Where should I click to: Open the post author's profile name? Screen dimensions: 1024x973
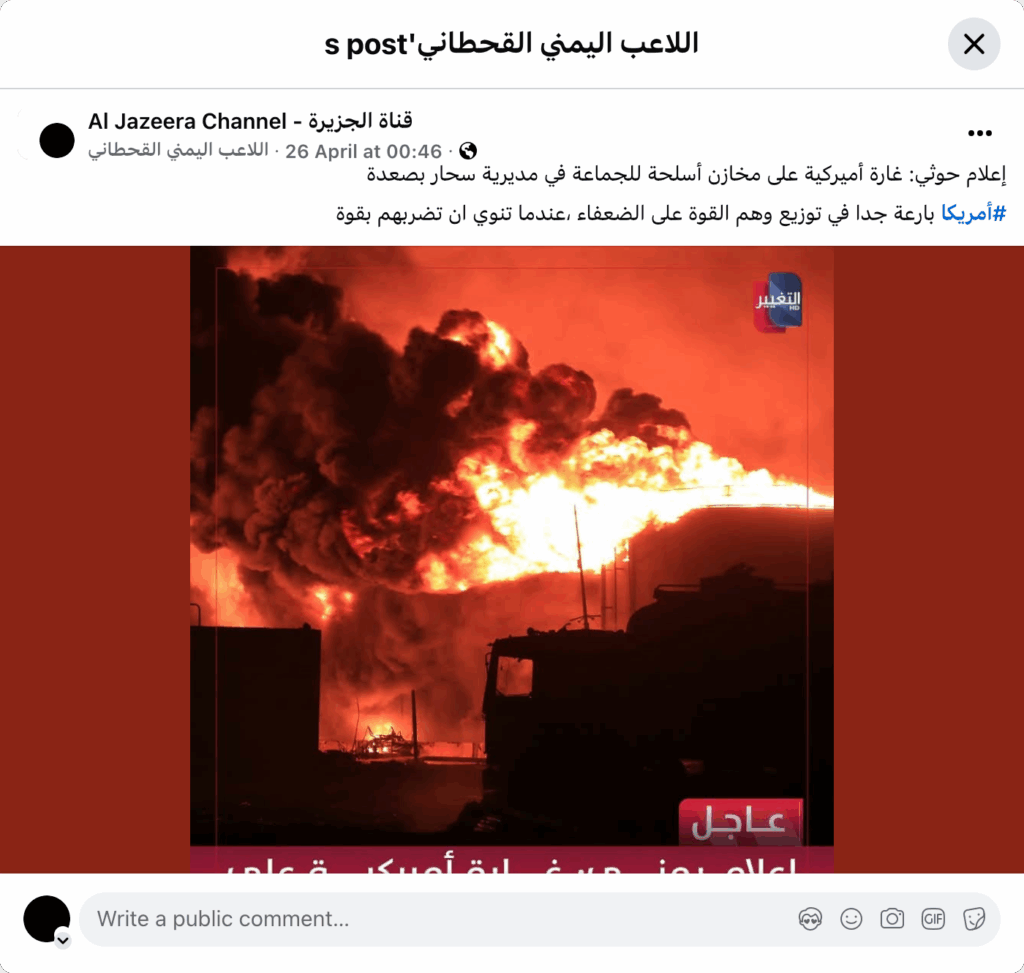tap(178, 150)
